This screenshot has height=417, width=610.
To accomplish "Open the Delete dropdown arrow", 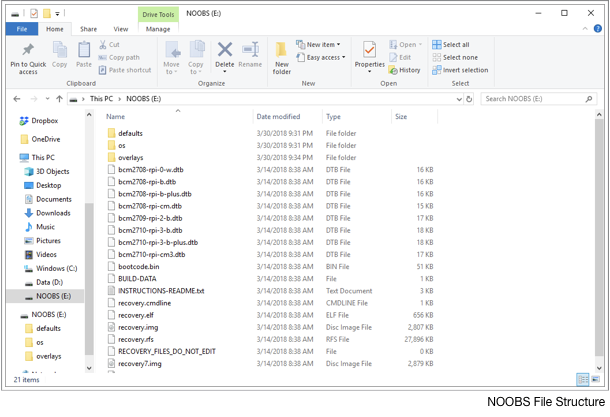I will pyautogui.click(x=224, y=72).
